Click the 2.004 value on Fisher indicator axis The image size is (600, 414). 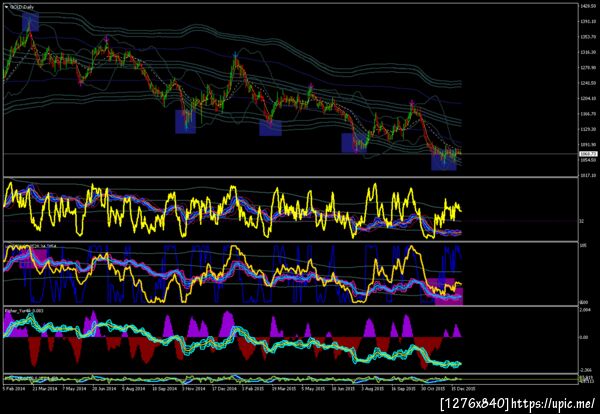pos(585,310)
